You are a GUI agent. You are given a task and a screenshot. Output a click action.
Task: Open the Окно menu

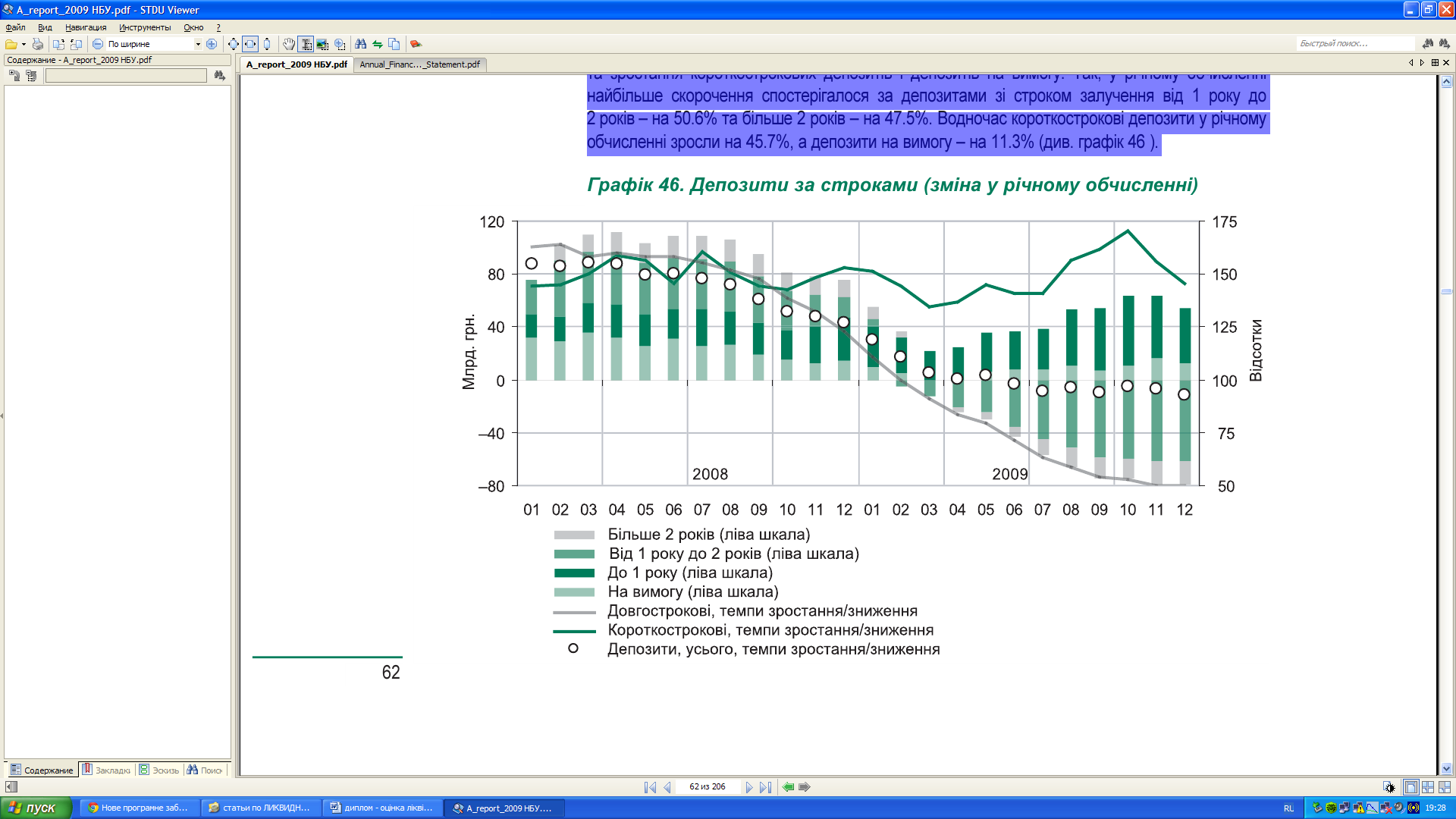coord(193,27)
